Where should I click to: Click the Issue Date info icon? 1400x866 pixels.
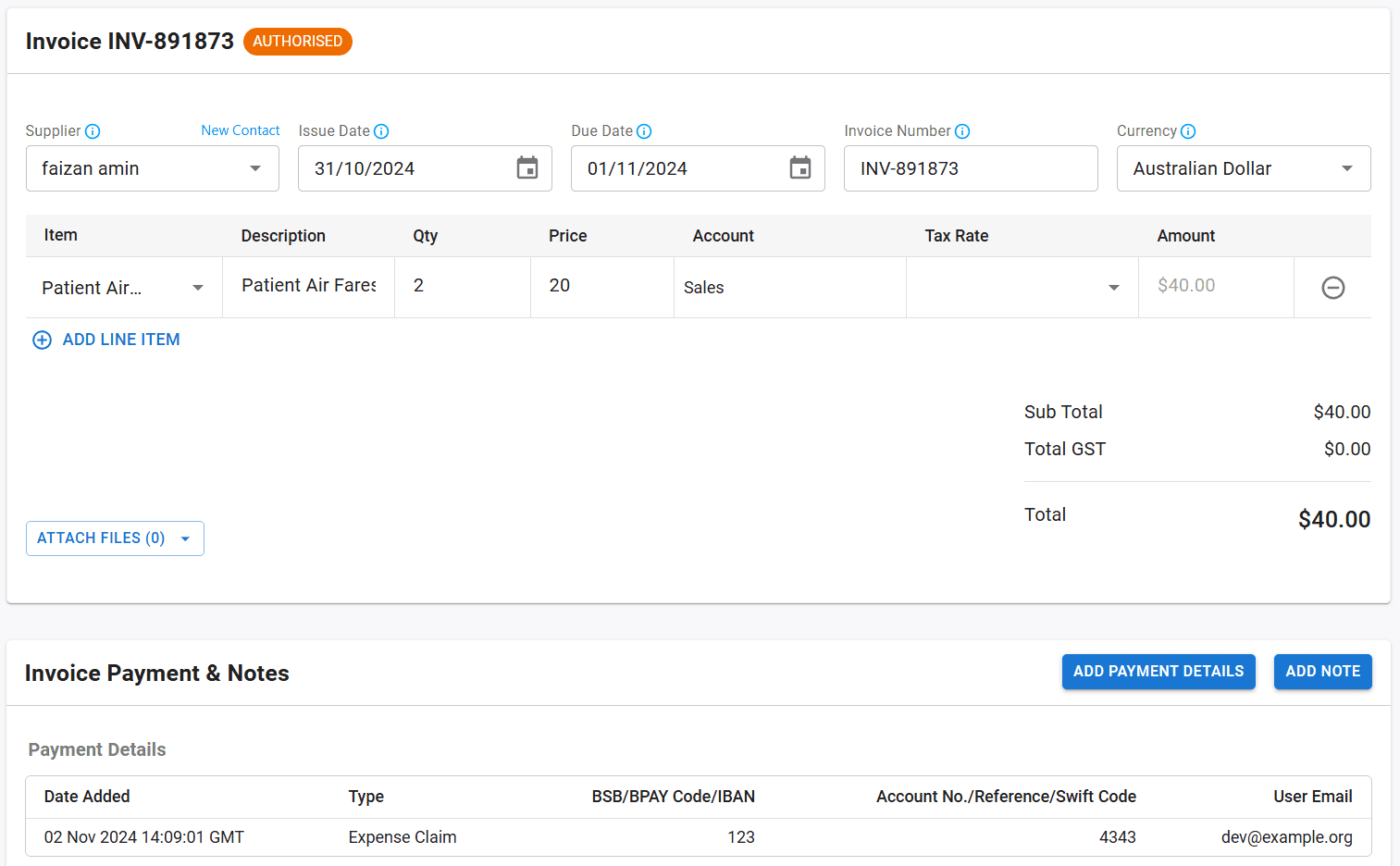(x=381, y=131)
